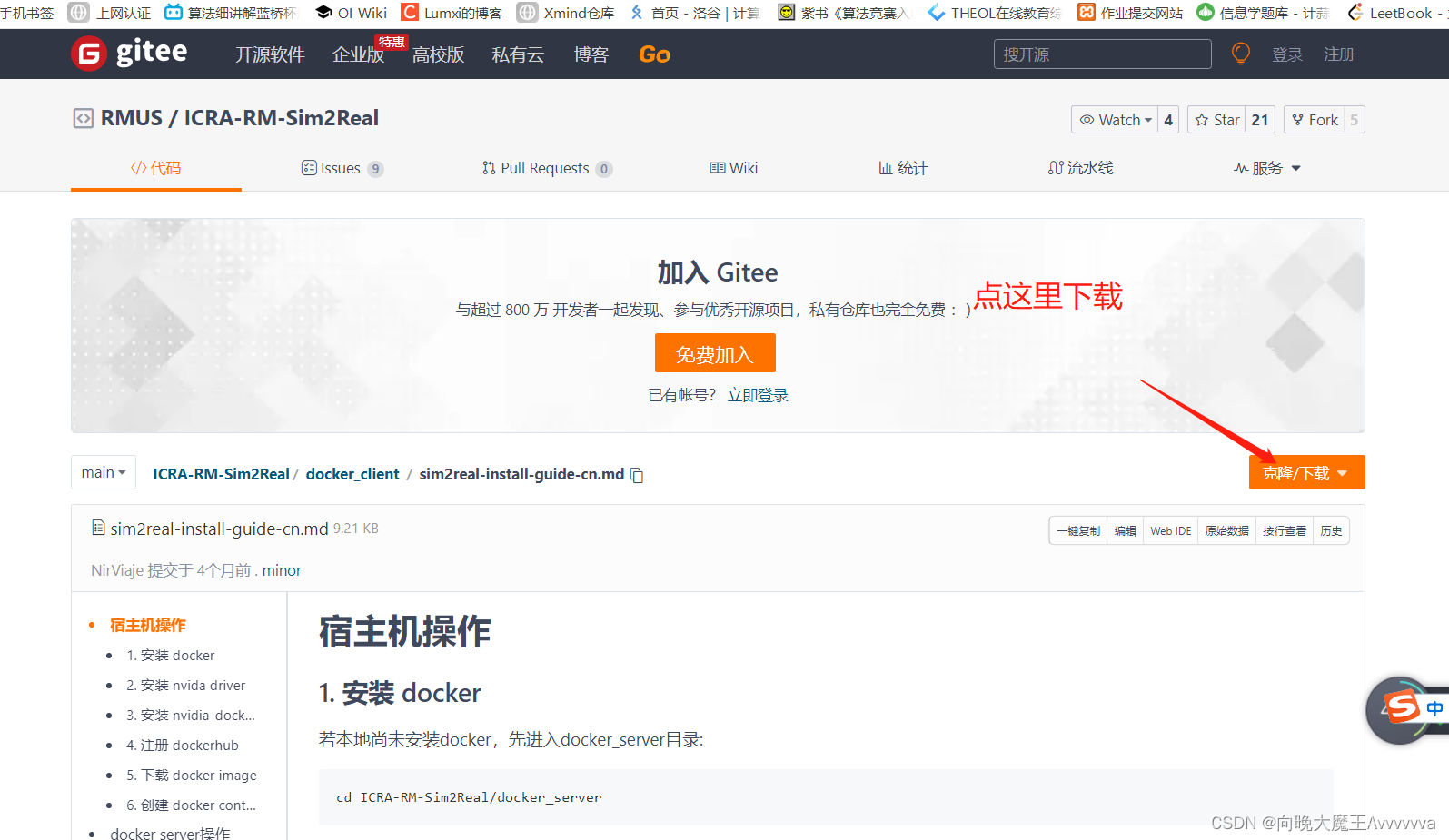Open the minor commit message link
Image resolution: width=1449 pixels, height=840 pixels.
[x=282, y=570]
